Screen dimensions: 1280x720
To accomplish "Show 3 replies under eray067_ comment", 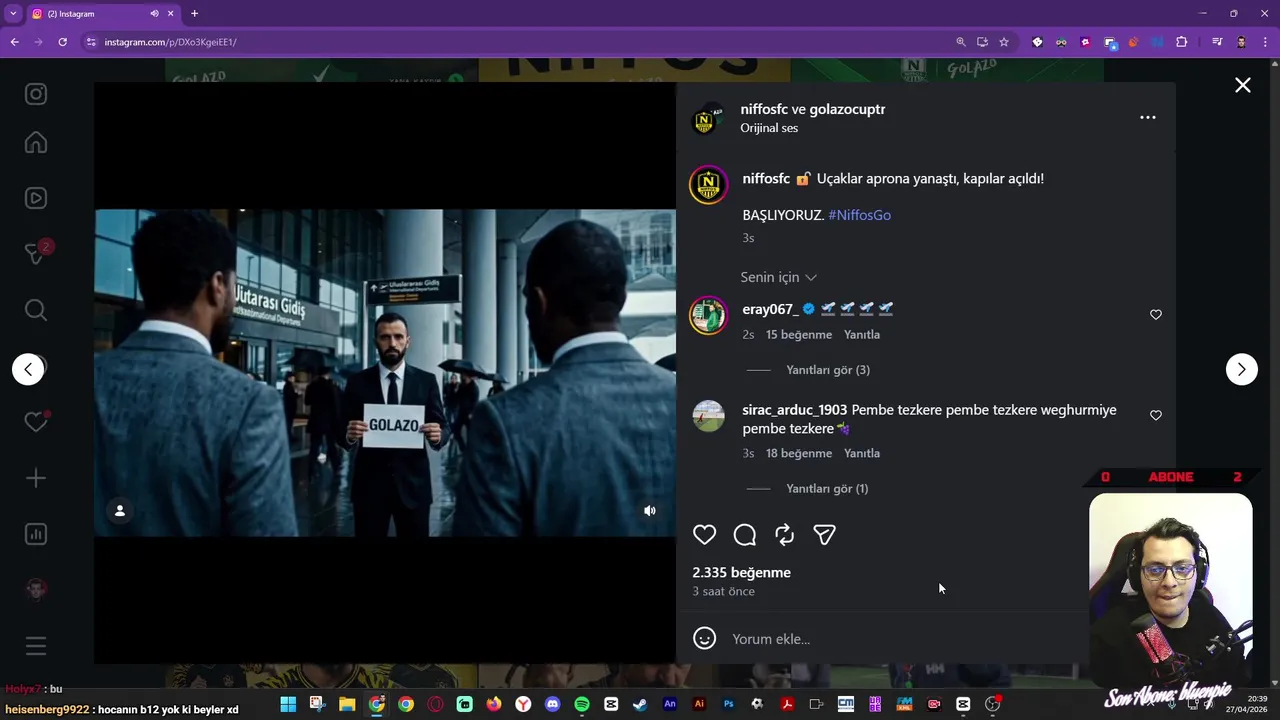I will coord(828,370).
